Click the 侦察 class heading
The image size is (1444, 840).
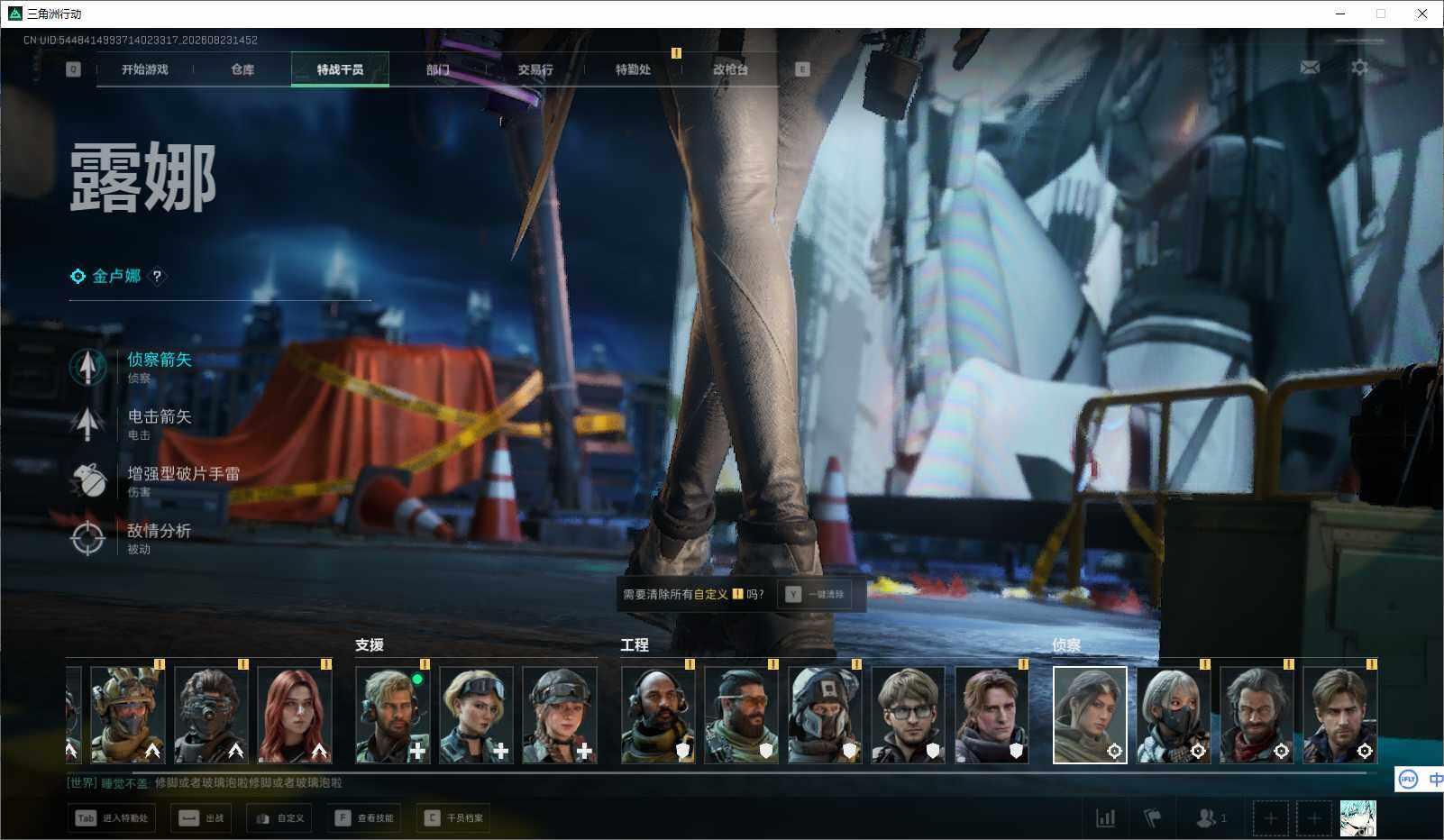1066,645
